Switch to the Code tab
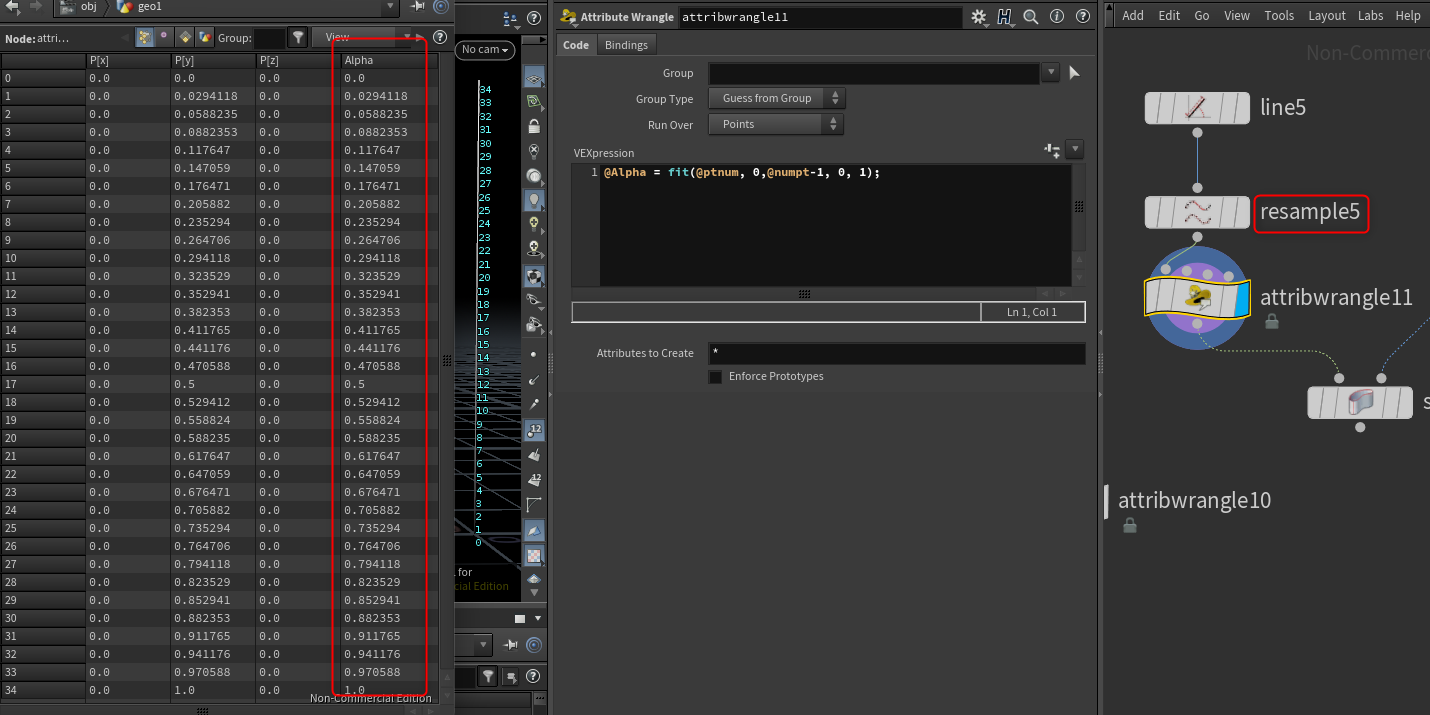 click(x=576, y=45)
